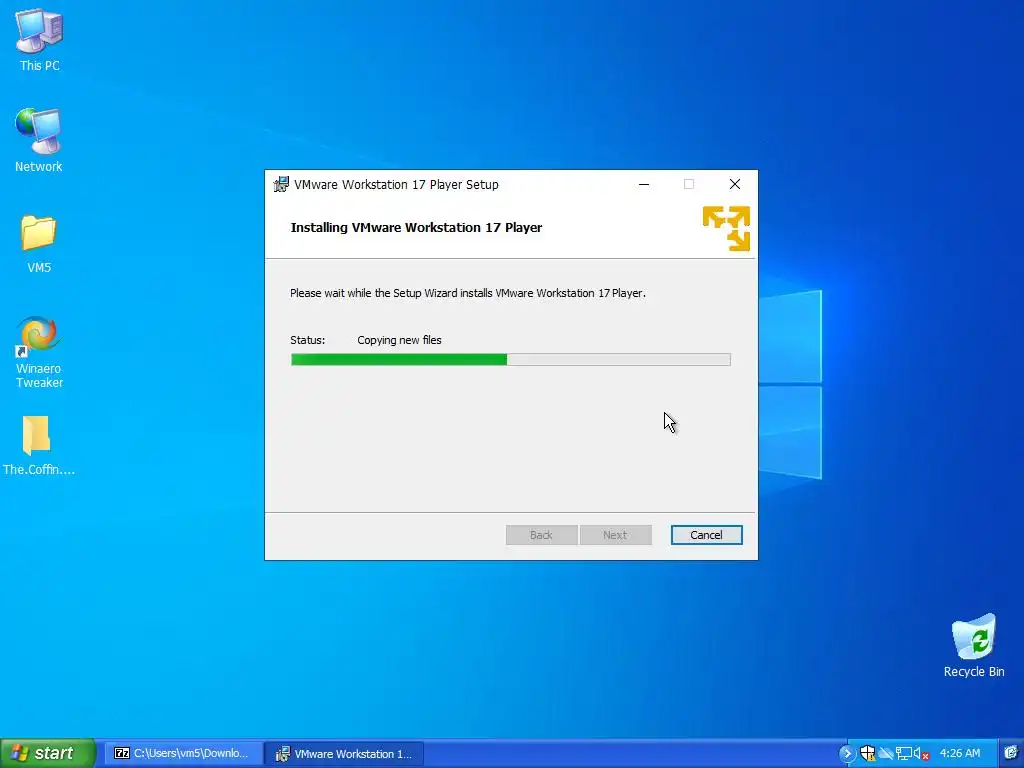1024x768 pixels.
Task: Select the Recycle Bin icon
Action: pos(974,645)
